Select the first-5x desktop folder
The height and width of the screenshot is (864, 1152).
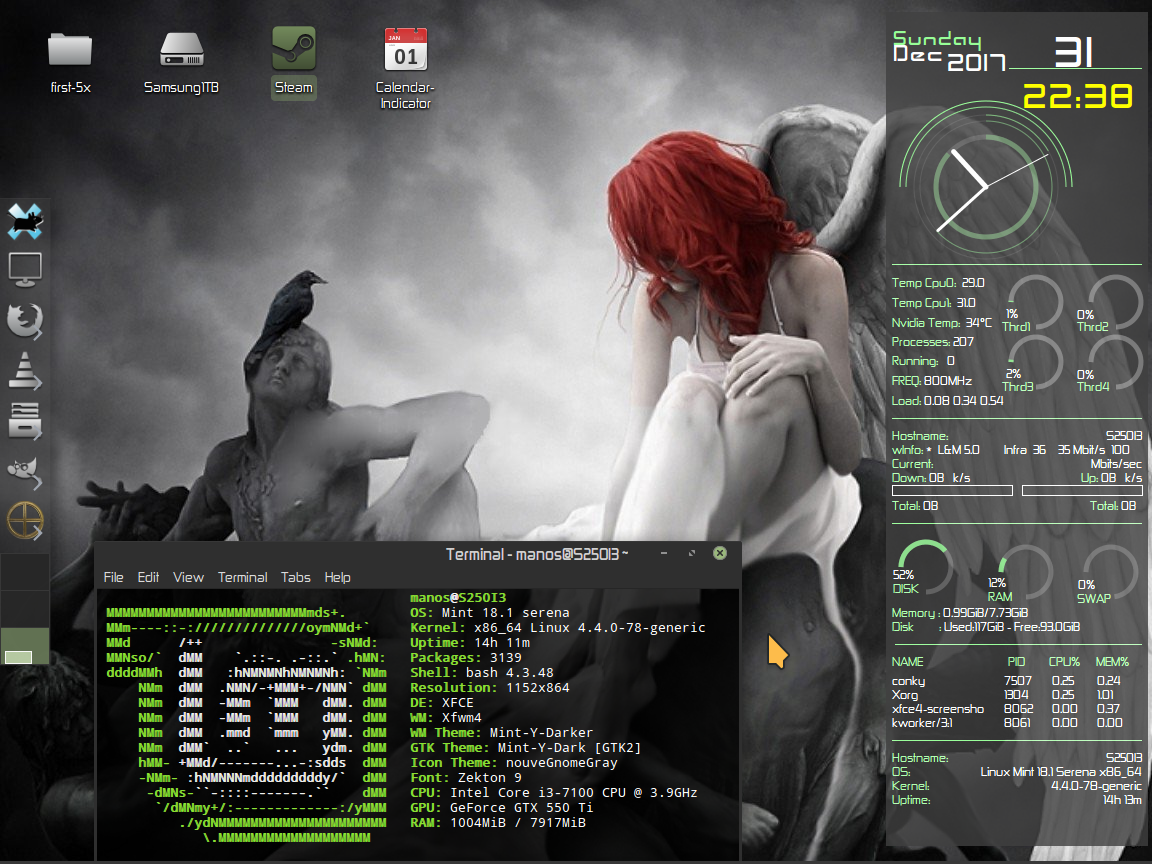[x=70, y=64]
